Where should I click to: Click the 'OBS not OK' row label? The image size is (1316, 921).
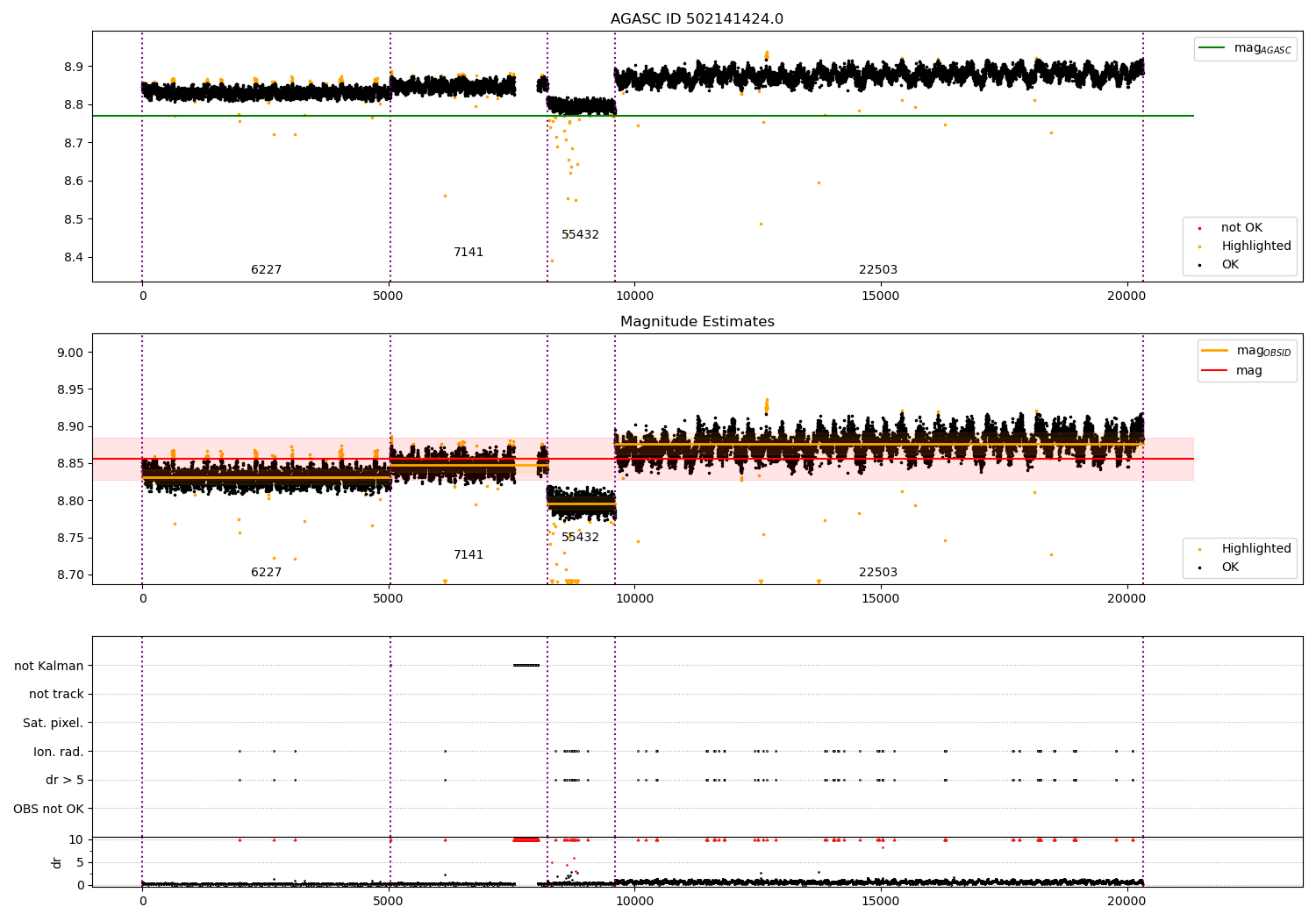(49, 809)
